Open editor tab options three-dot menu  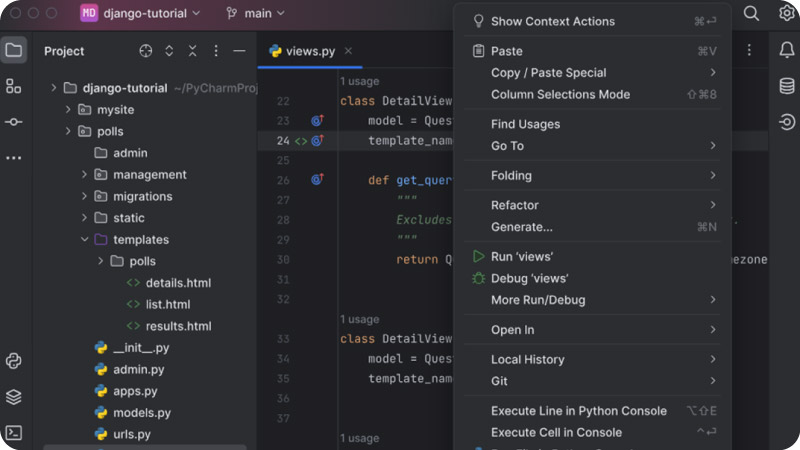pyautogui.click(x=749, y=50)
